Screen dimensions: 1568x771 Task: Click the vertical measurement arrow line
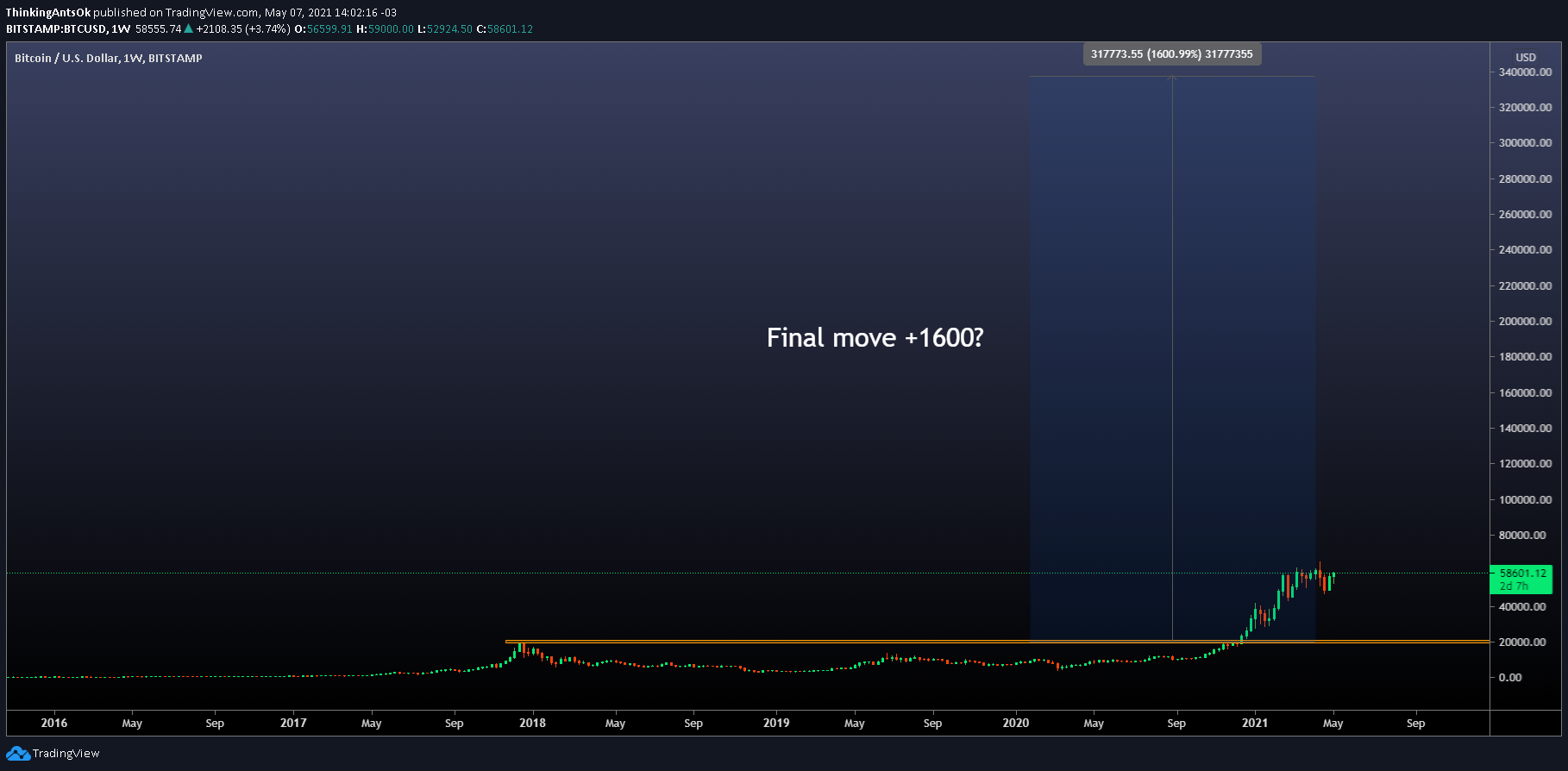coord(1172,358)
